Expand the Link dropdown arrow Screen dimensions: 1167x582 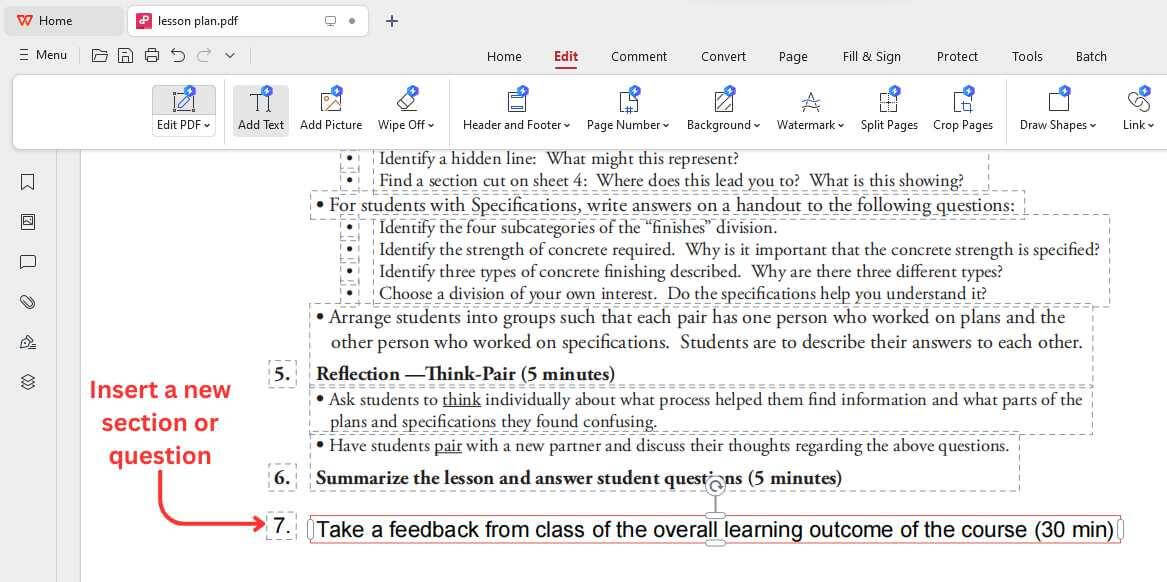(x=1151, y=125)
